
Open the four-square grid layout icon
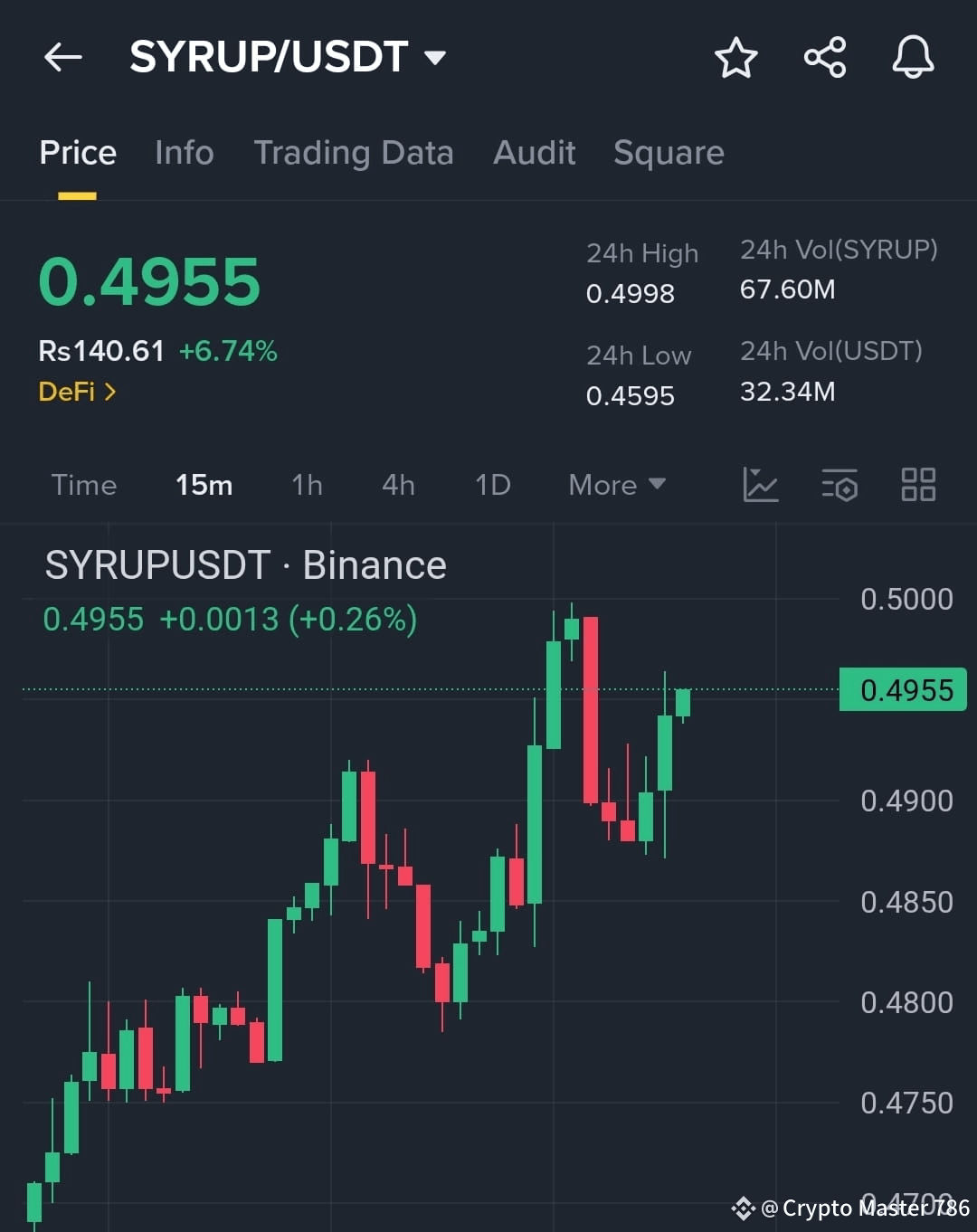(x=918, y=485)
